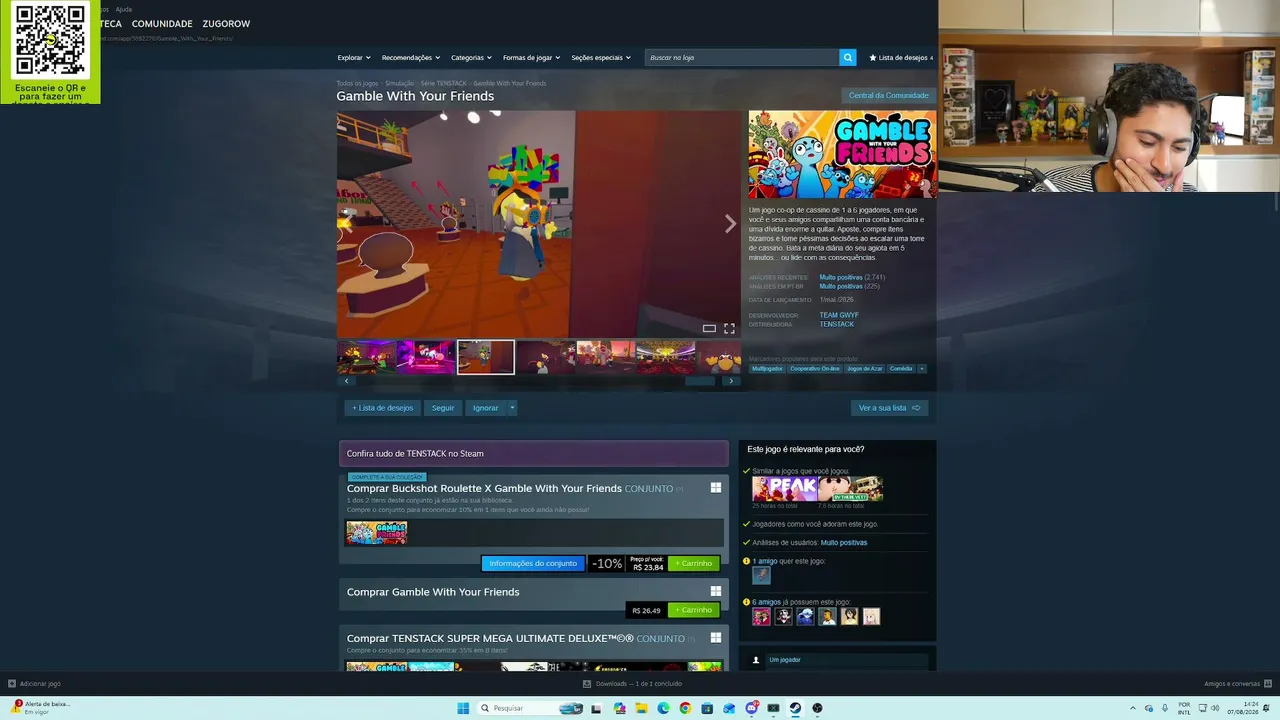
Task: Click Informações do conjunto button
Action: pos(533,563)
